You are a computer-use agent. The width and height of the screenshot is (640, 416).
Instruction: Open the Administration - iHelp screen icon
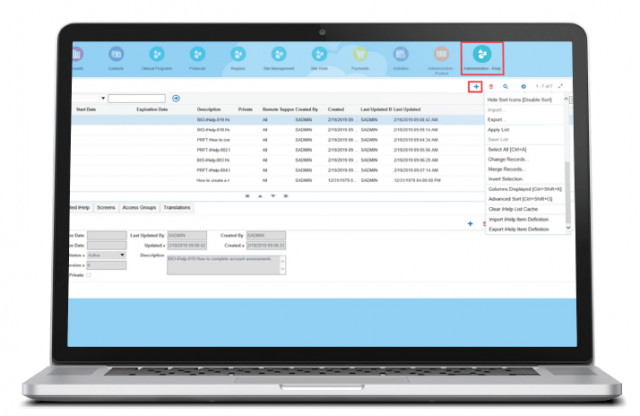[x=481, y=57]
